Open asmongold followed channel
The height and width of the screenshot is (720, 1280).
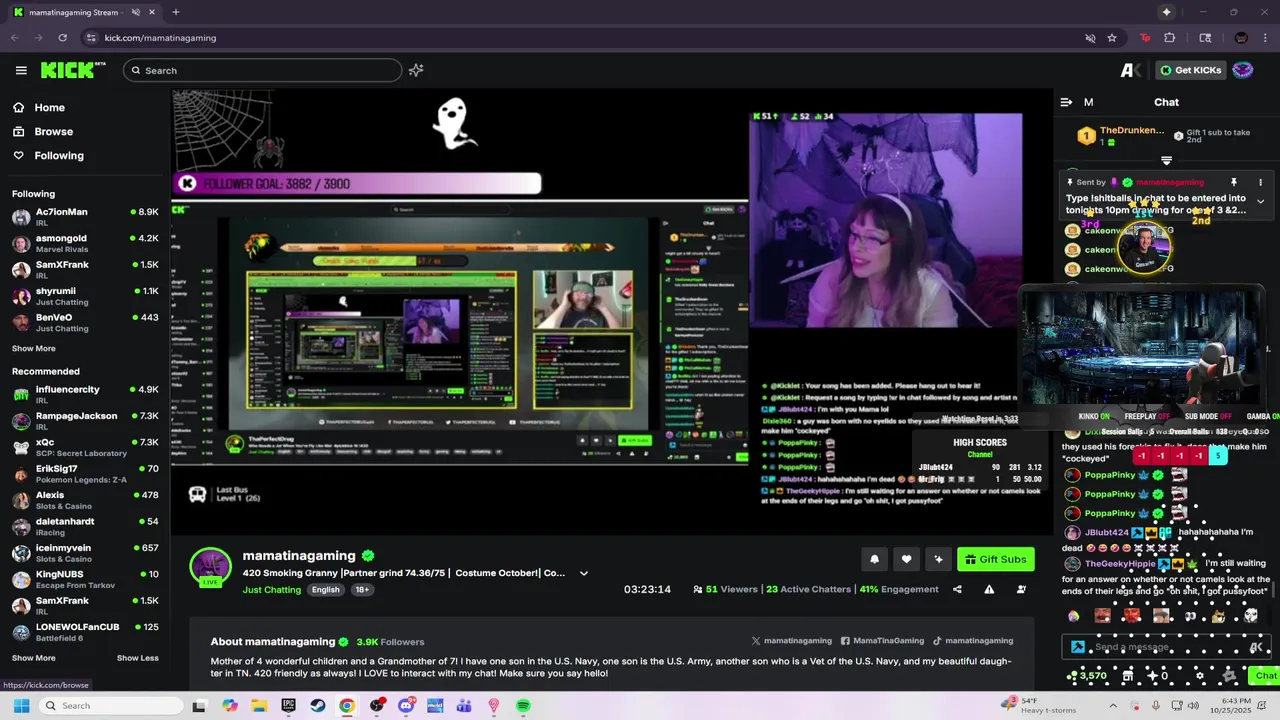coord(85,244)
